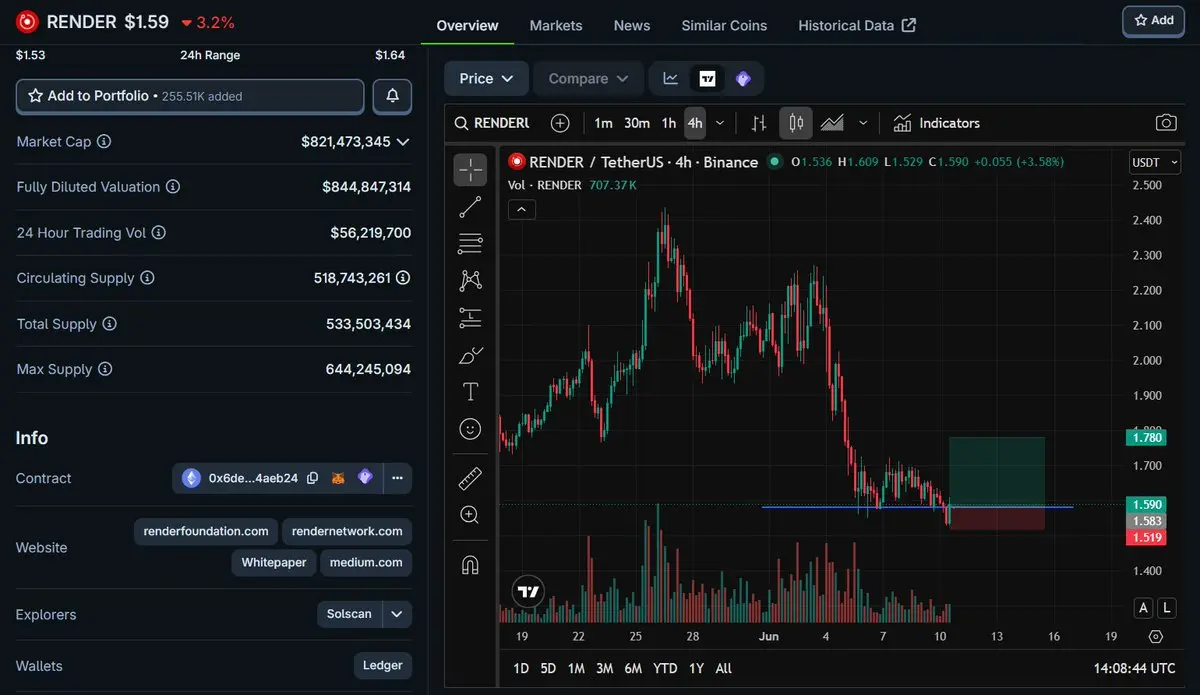Open the Compare dropdown
1200x695 pixels.
coord(589,78)
